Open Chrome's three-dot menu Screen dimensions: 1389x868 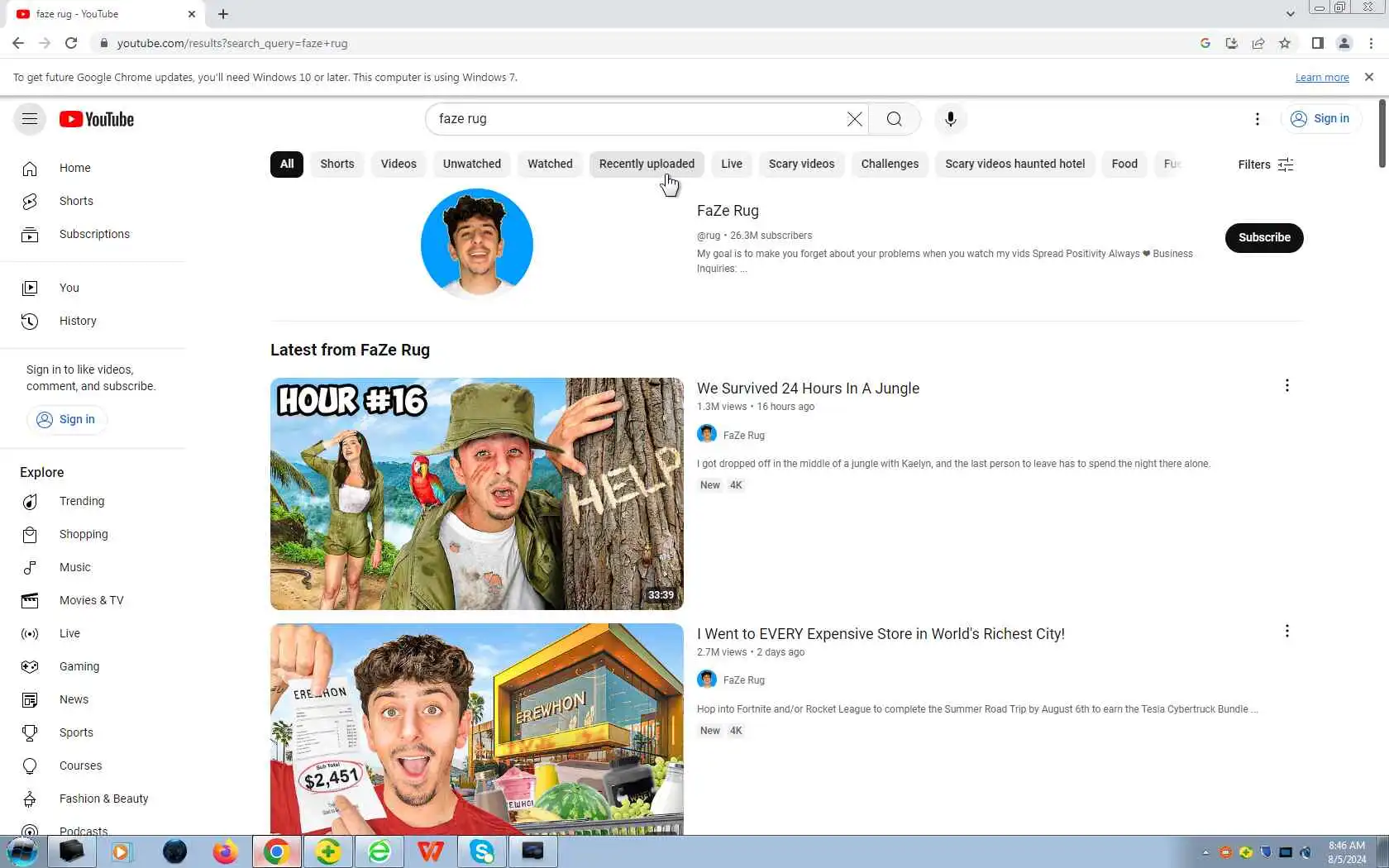point(1372,43)
